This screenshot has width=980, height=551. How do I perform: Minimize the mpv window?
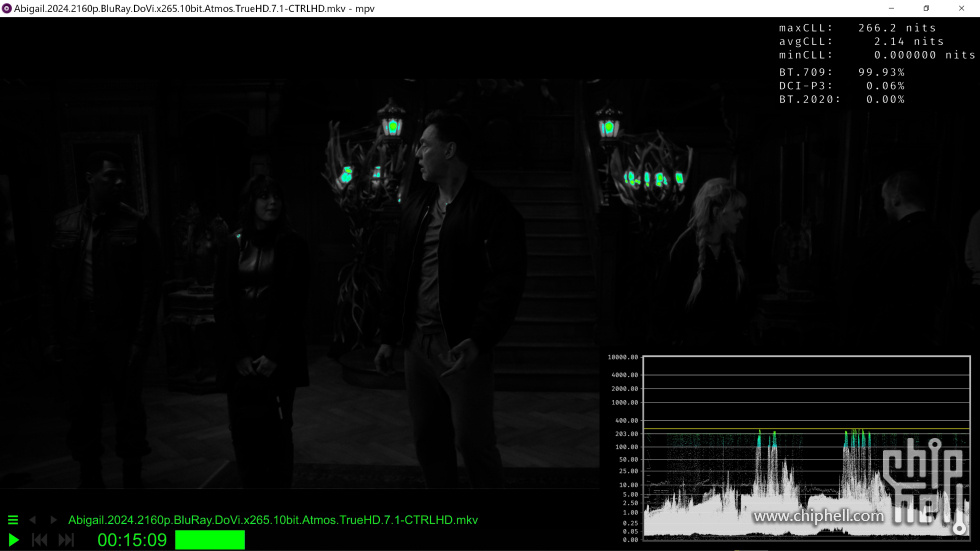pyautogui.click(x=888, y=8)
